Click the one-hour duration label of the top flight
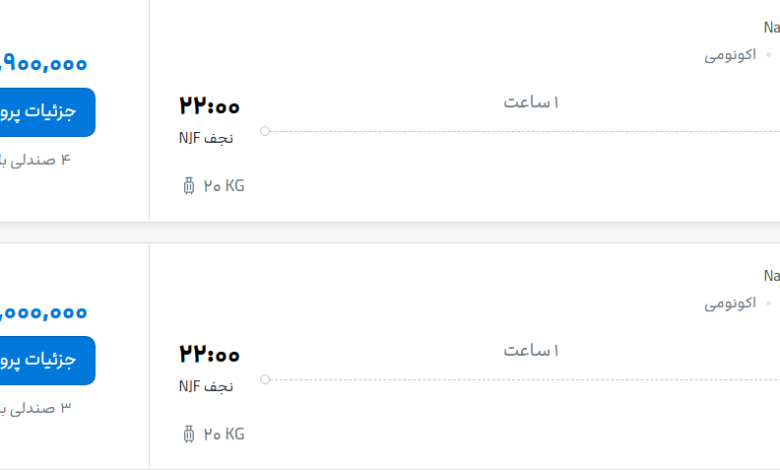Screen dimensions: 780x470 [x=531, y=102]
